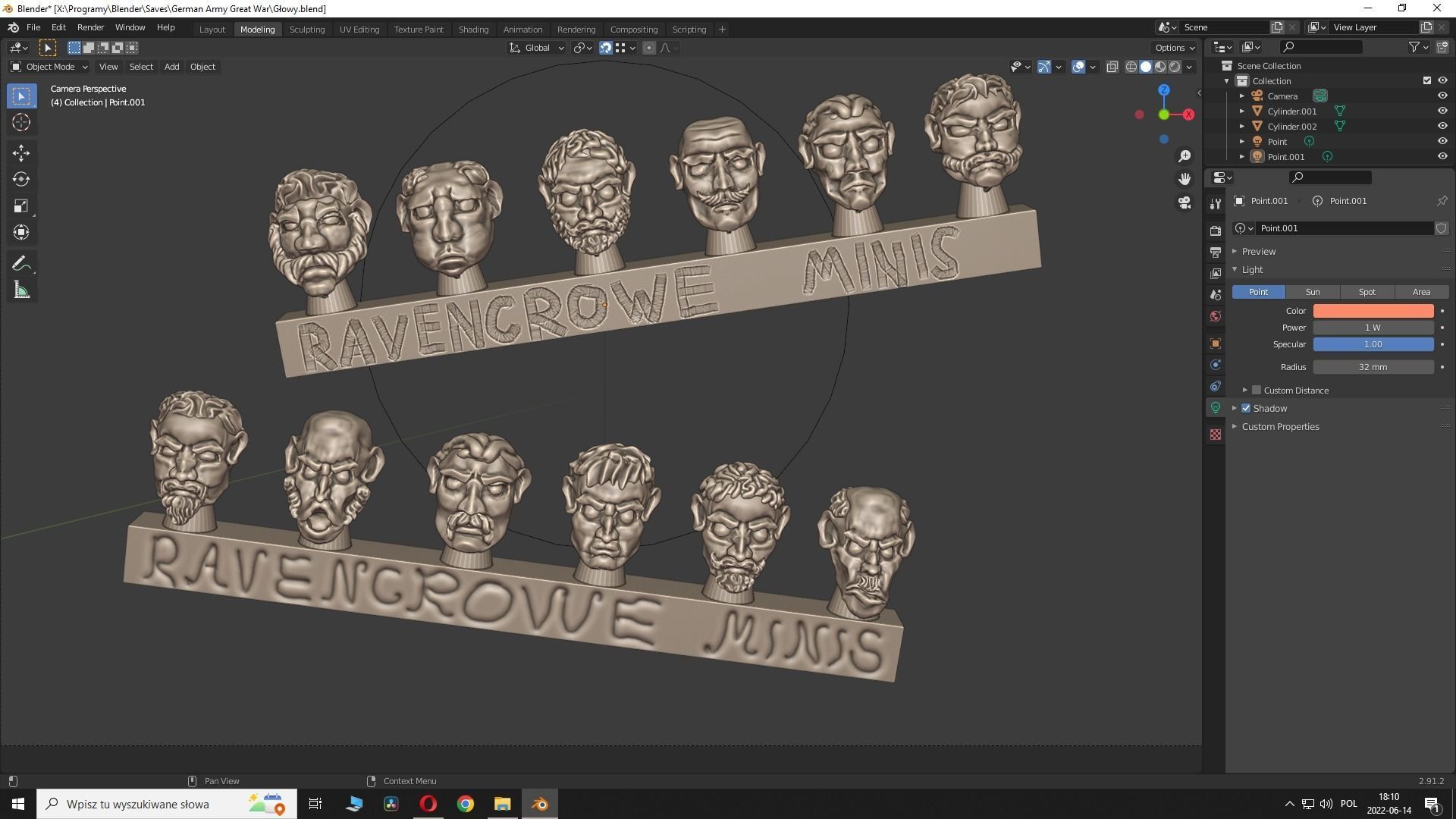The height and width of the screenshot is (819, 1456).
Task: Adjust the Specular slider field
Action: [1373, 344]
